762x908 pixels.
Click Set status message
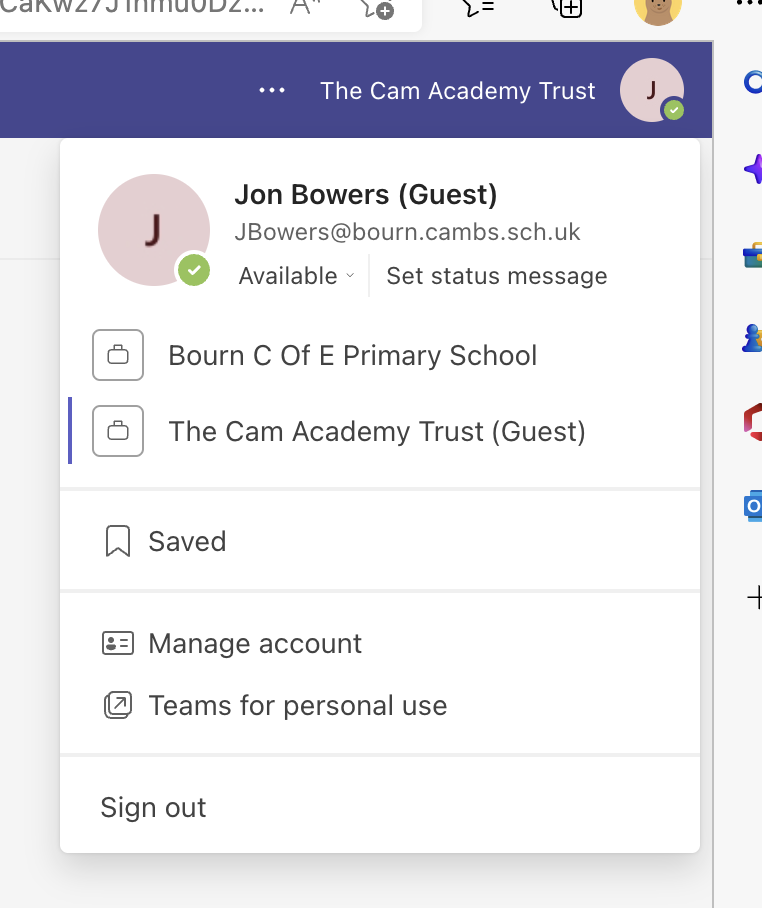tap(497, 276)
